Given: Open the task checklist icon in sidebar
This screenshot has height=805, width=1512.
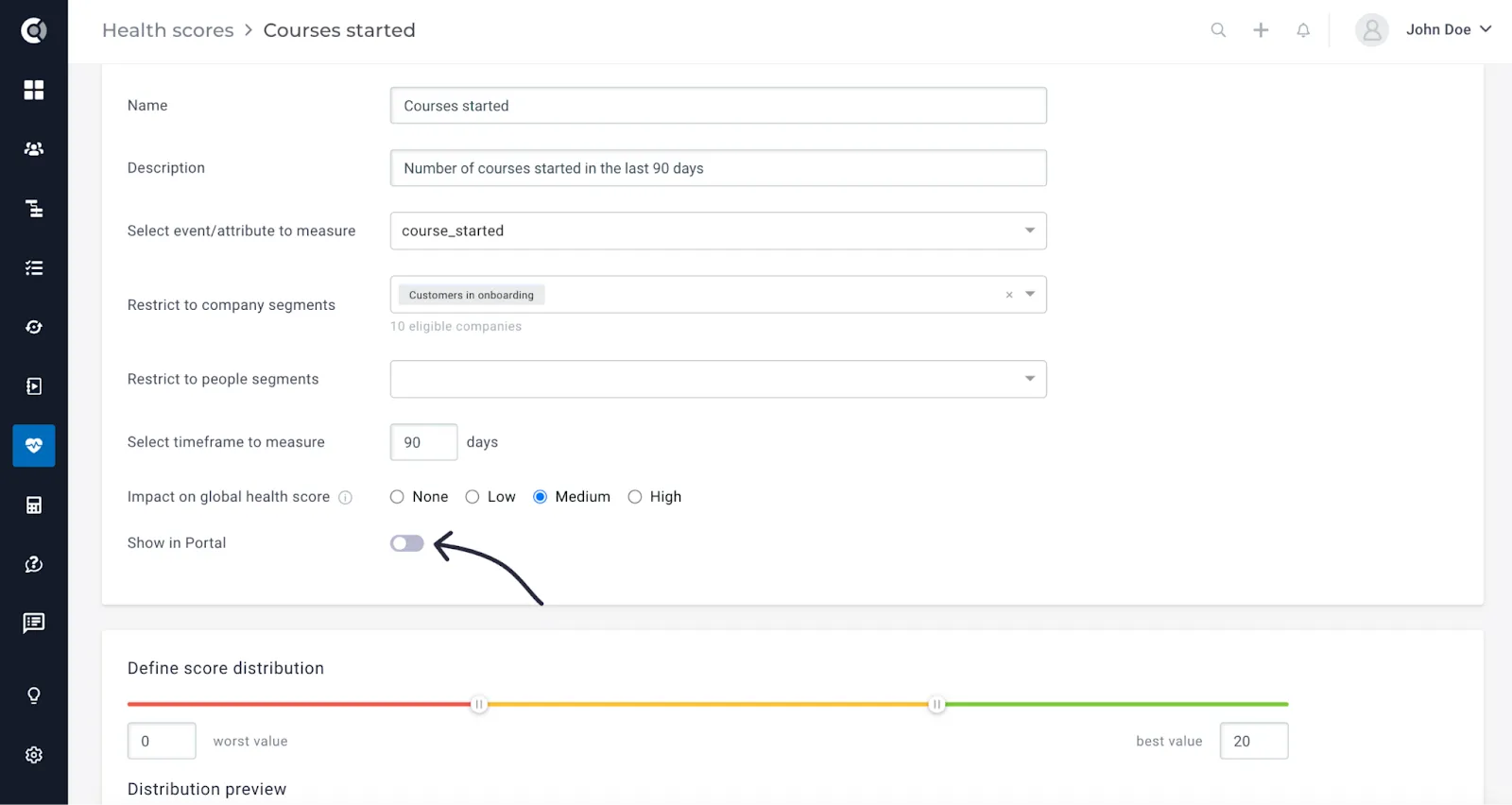Looking at the screenshot, I should [x=34, y=268].
